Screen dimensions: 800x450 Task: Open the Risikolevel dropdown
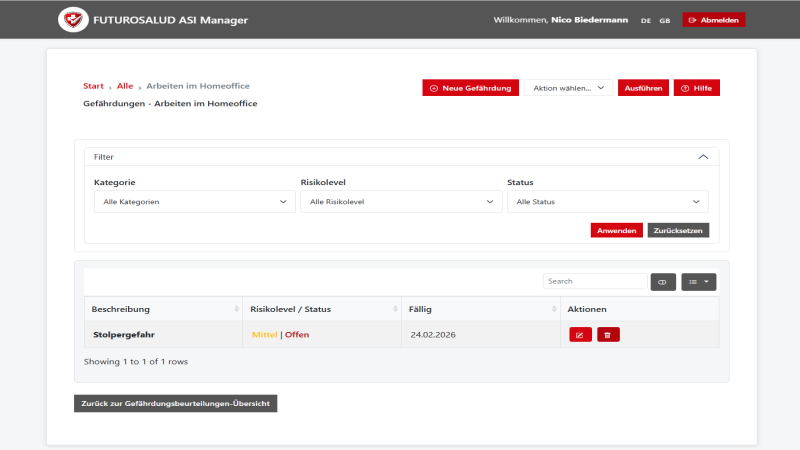pyautogui.click(x=401, y=202)
